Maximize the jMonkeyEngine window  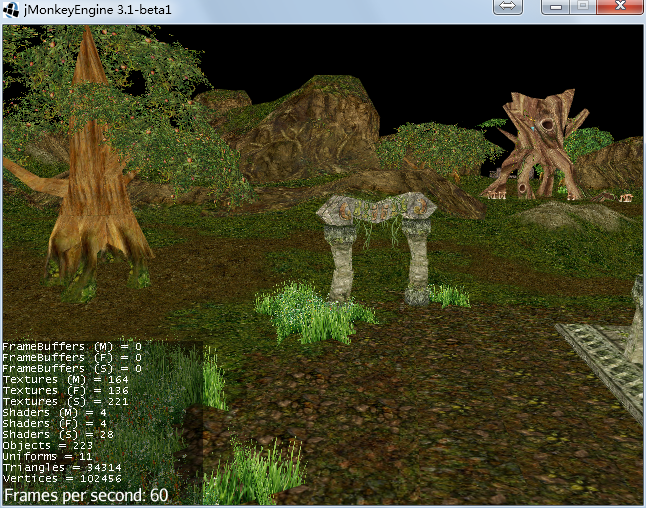(x=583, y=7)
